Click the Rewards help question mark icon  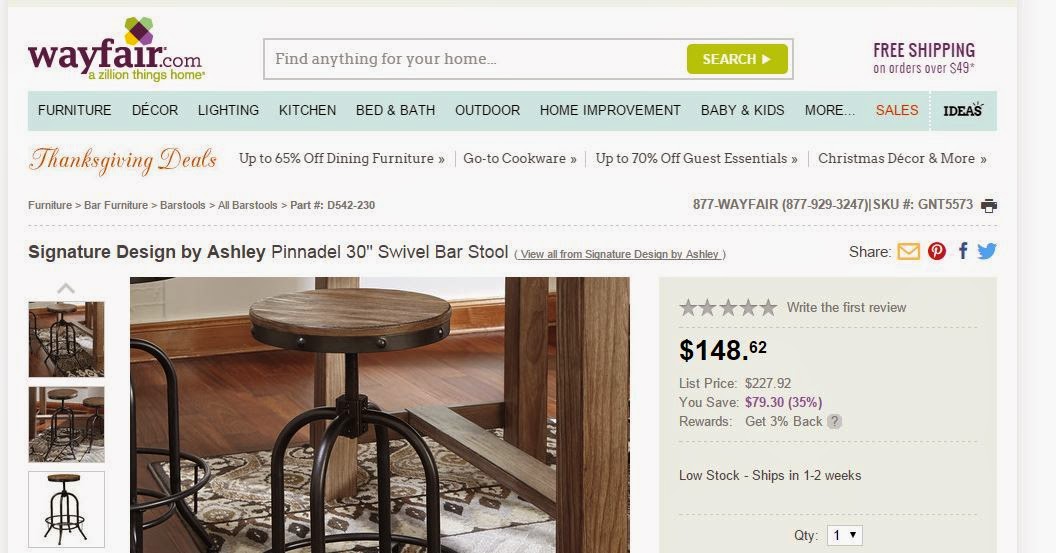[x=834, y=422]
